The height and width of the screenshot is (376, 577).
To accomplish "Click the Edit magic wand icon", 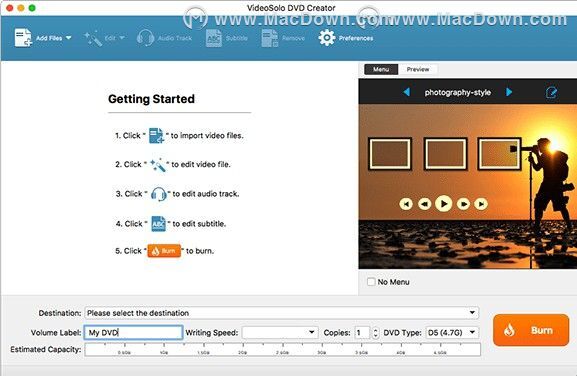I will (93, 38).
